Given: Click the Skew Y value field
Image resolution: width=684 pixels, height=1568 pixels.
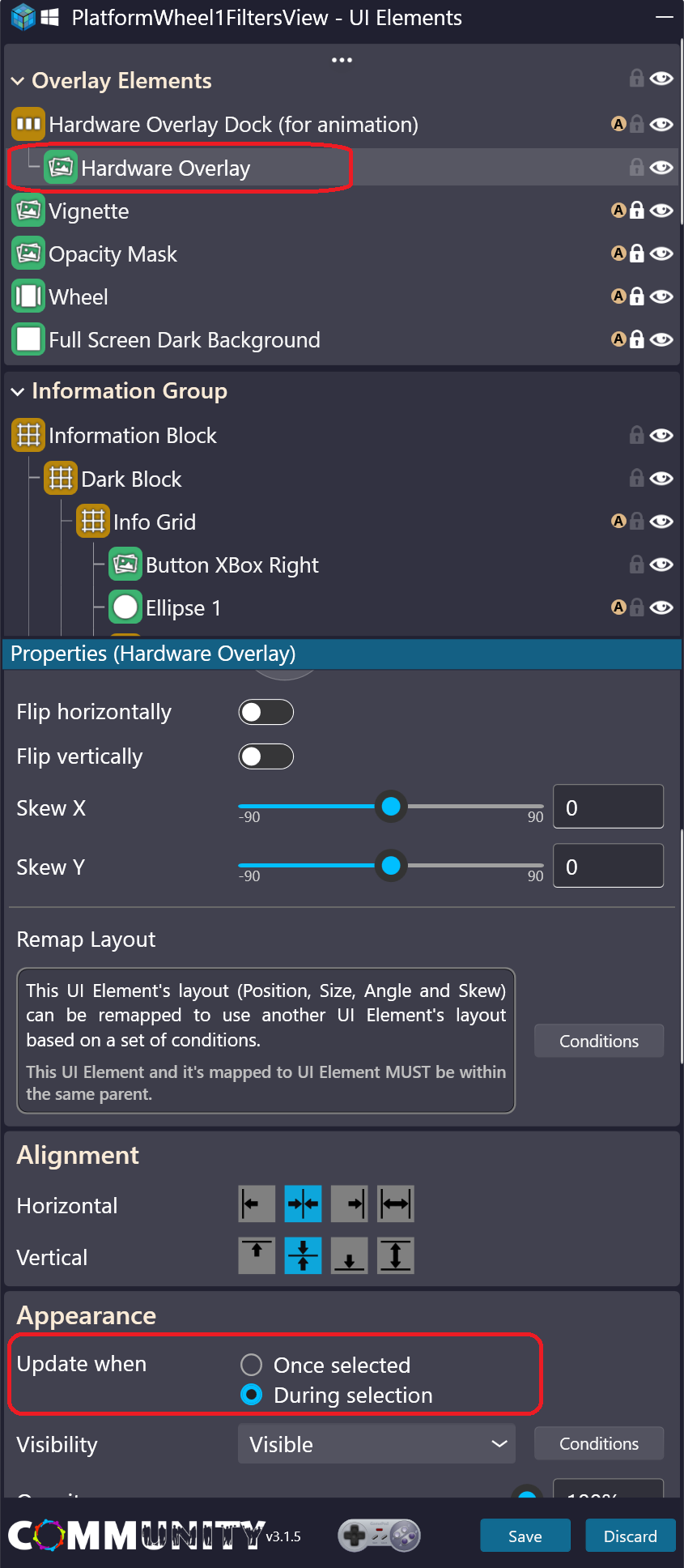Looking at the screenshot, I should tap(608, 866).
